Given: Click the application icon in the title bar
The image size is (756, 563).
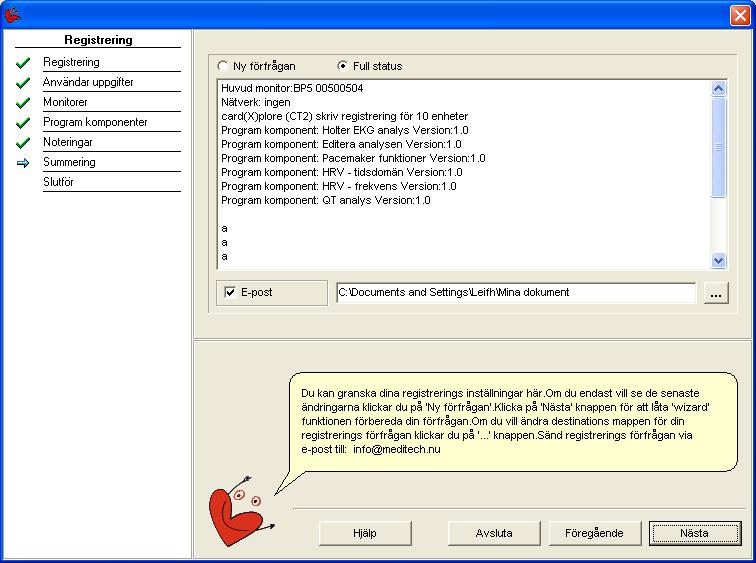Looking at the screenshot, I should click(13, 15).
